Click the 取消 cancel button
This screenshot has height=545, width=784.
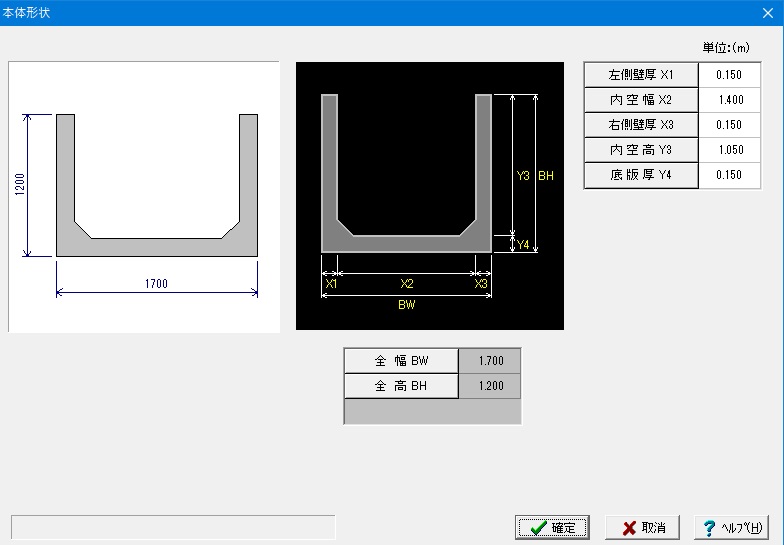tap(642, 527)
